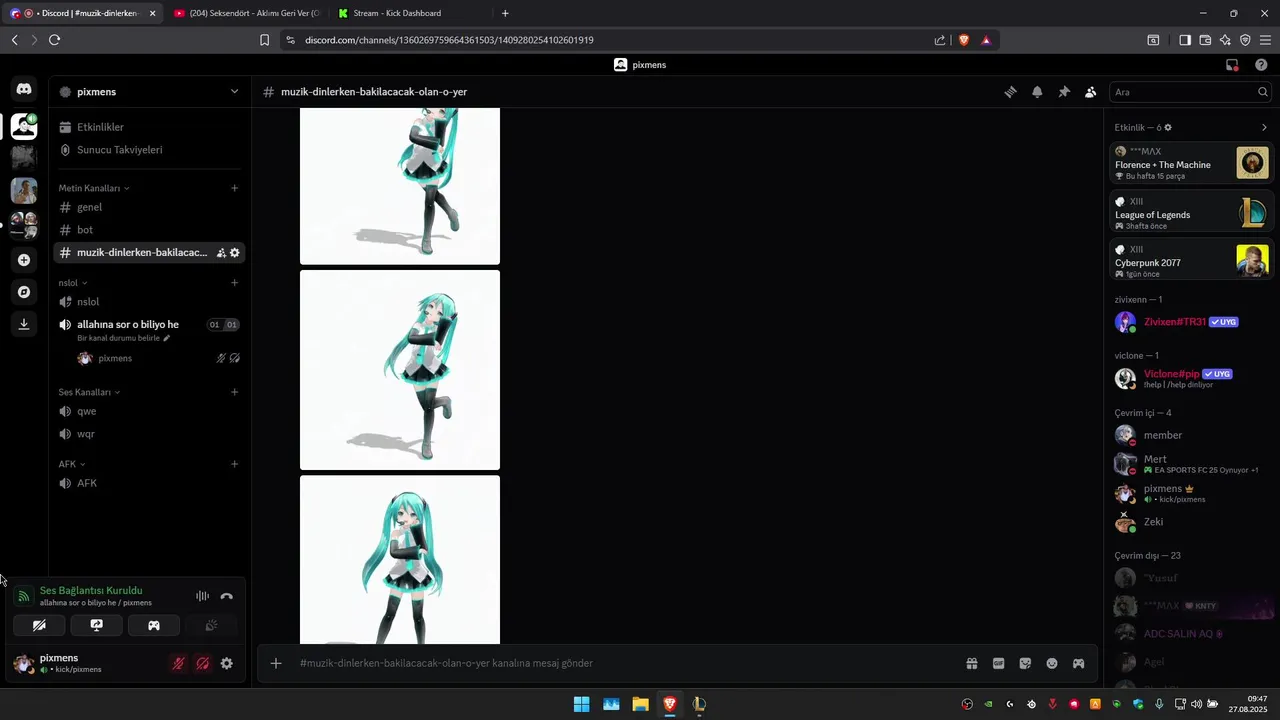Click the Etkinlik settings gear icon
Image resolution: width=1280 pixels, height=720 pixels.
1168,128
